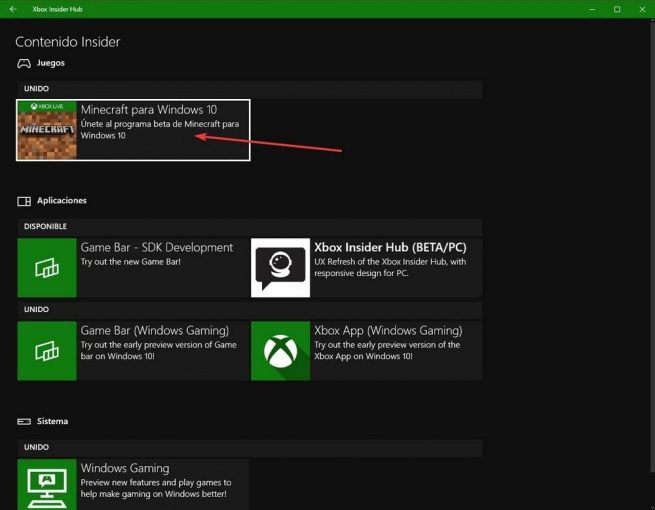Screen dimensions: 655x510
Task: Open the Windows Gaming preview title
Action: pyautogui.click(x=125, y=468)
